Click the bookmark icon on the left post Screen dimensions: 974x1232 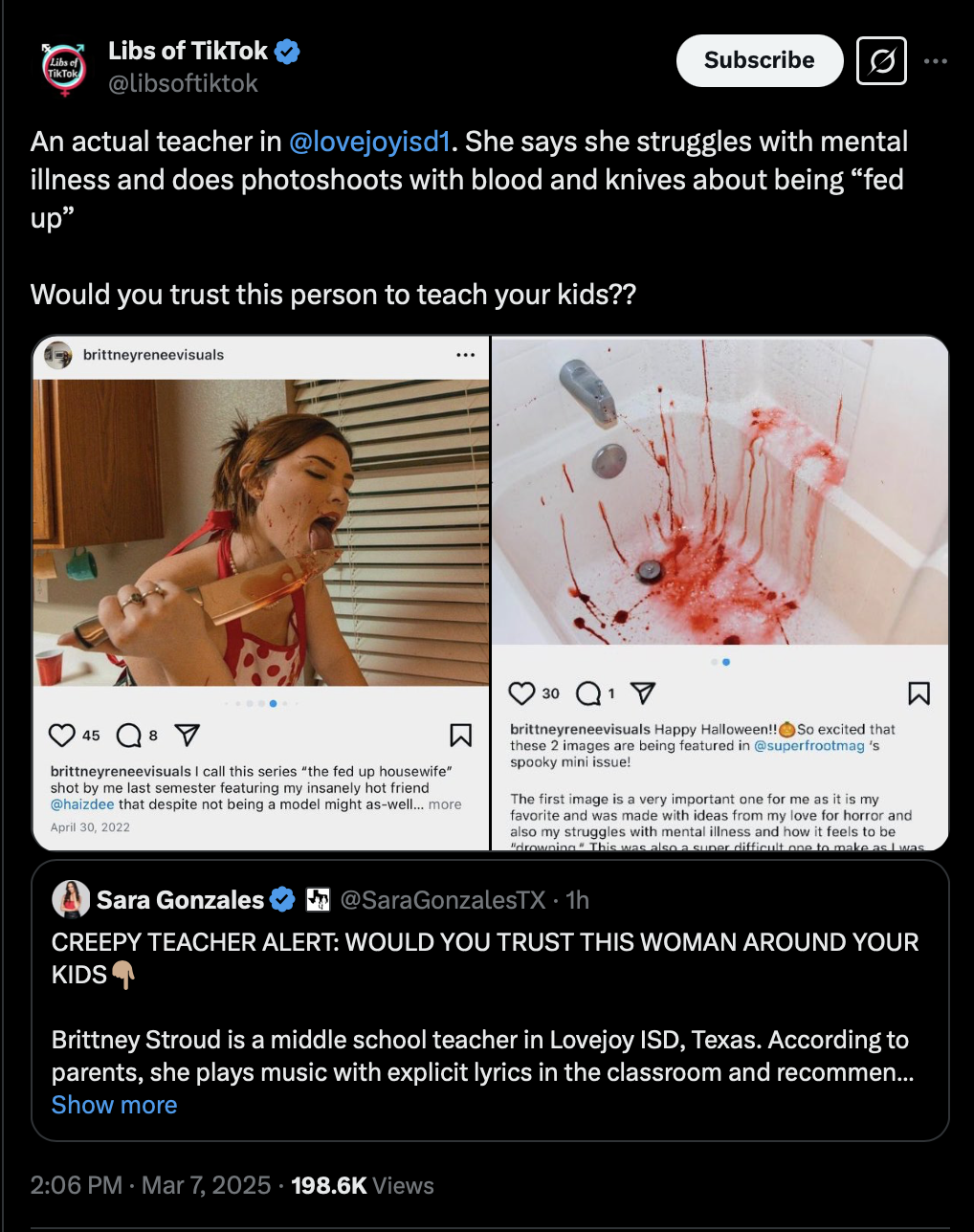point(461,735)
